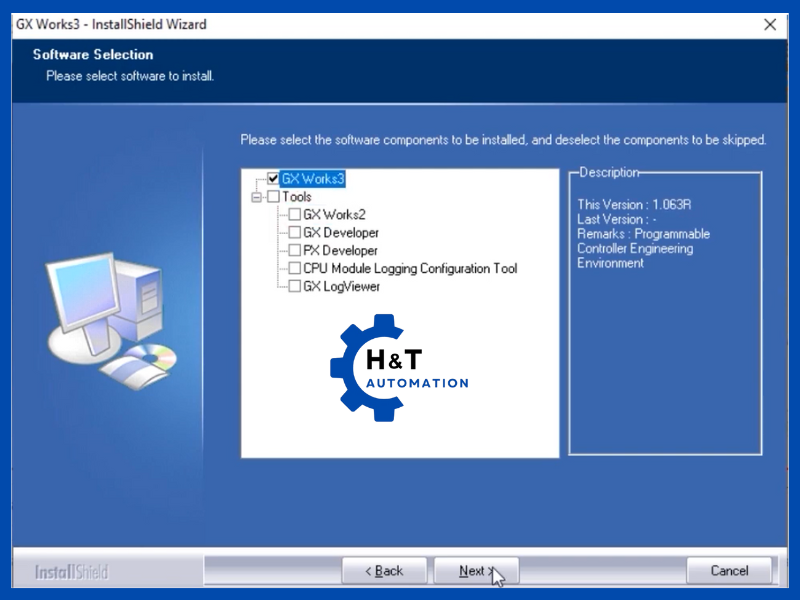This screenshot has width=800, height=600.
Task: Click the Description panel version text
Action: click(634, 205)
